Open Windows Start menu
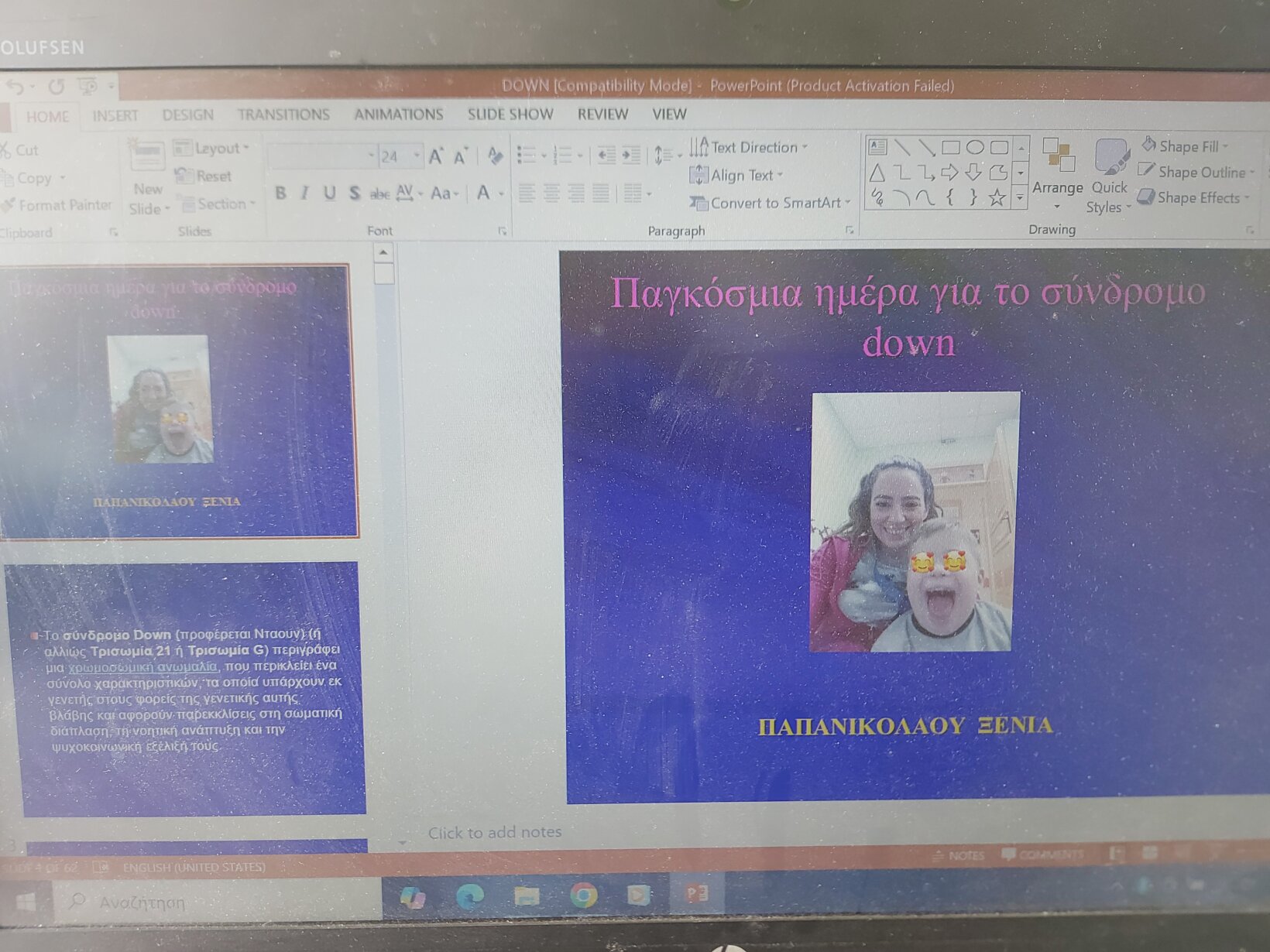The height and width of the screenshot is (952, 1270). pyautogui.click(x=25, y=902)
